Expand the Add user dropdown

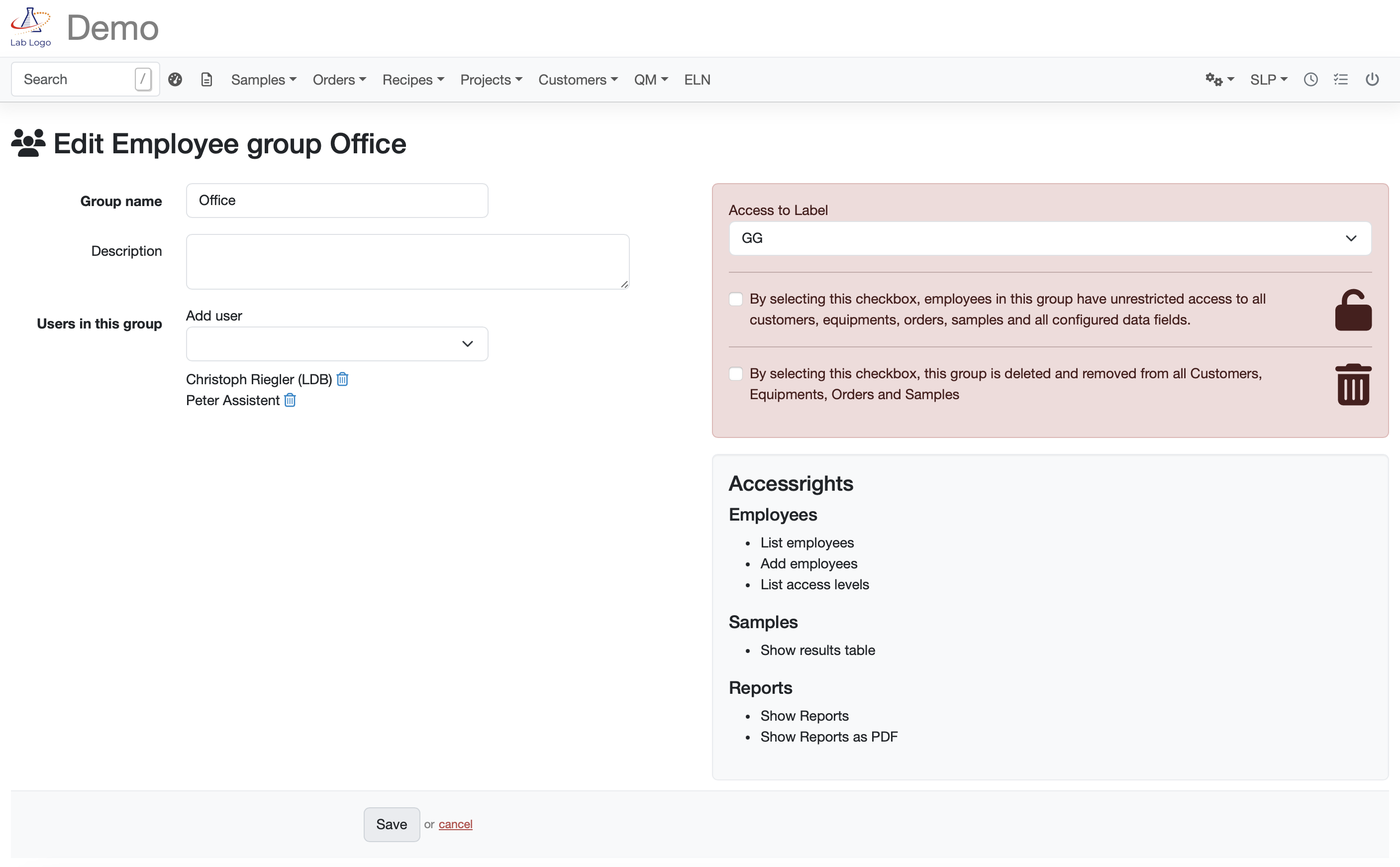point(337,344)
